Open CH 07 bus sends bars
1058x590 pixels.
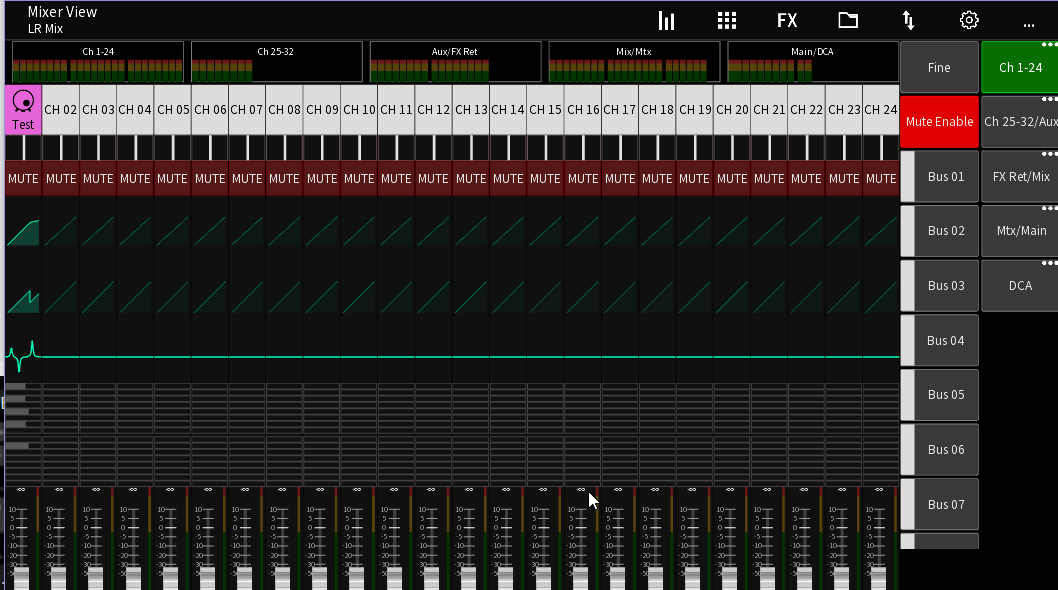(247, 434)
